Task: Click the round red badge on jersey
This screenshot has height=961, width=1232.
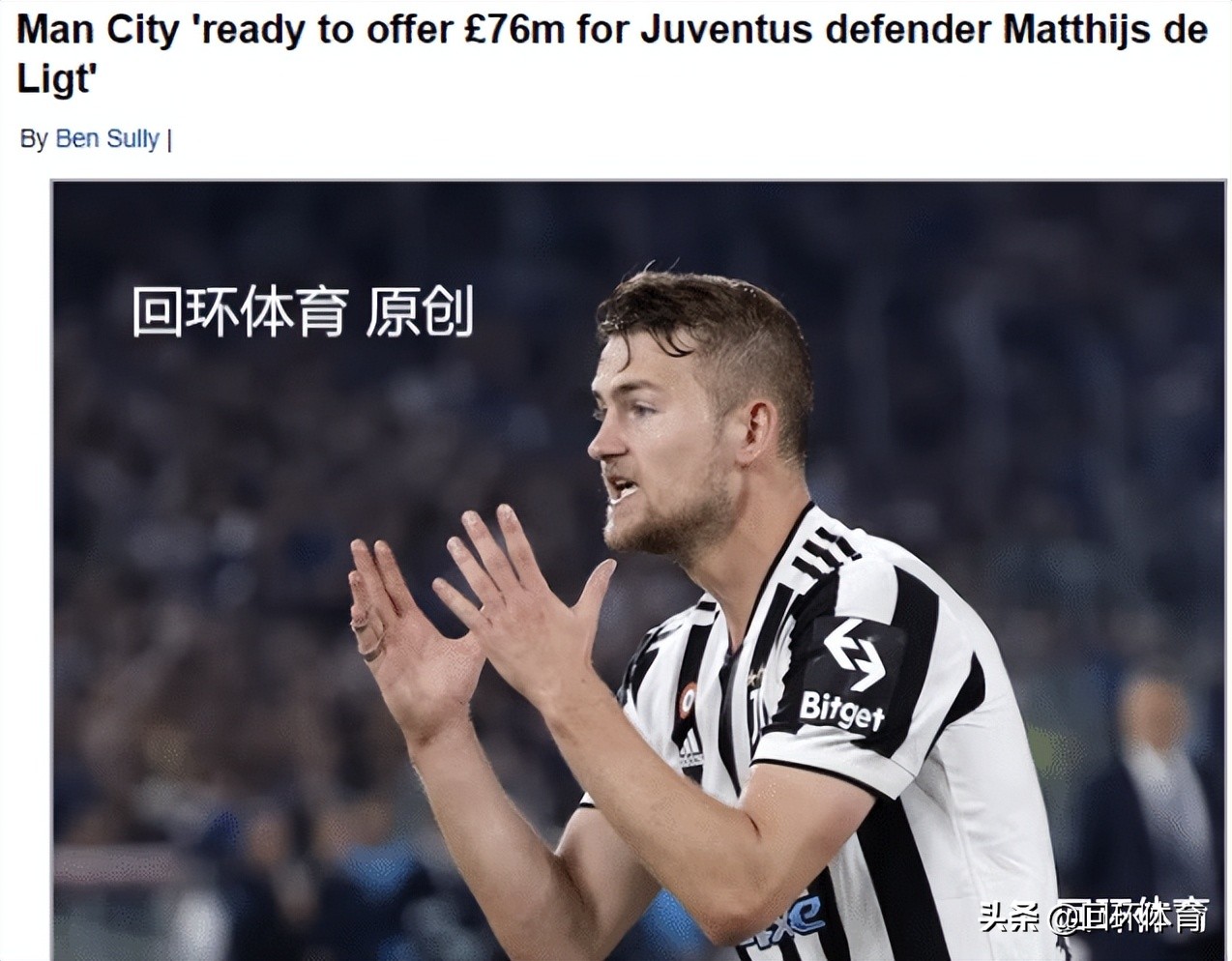Action: tap(688, 699)
